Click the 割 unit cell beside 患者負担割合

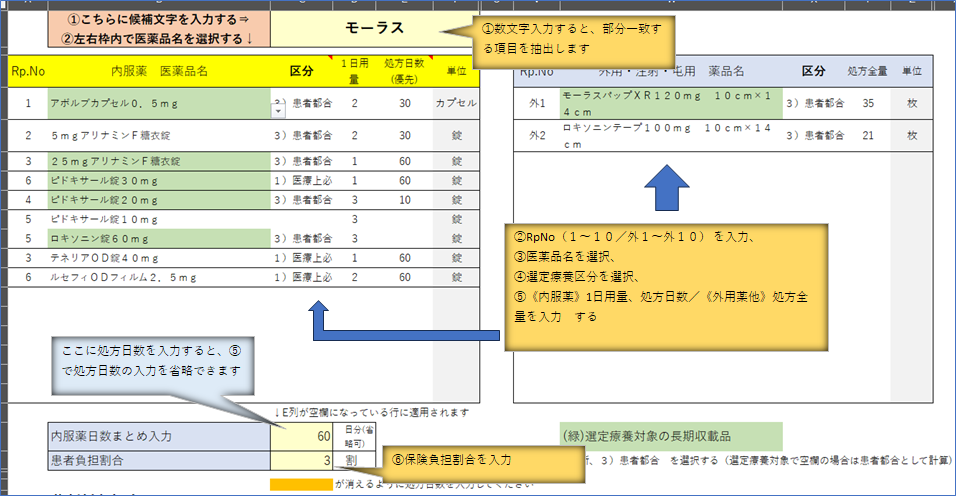click(x=354, y=461)
